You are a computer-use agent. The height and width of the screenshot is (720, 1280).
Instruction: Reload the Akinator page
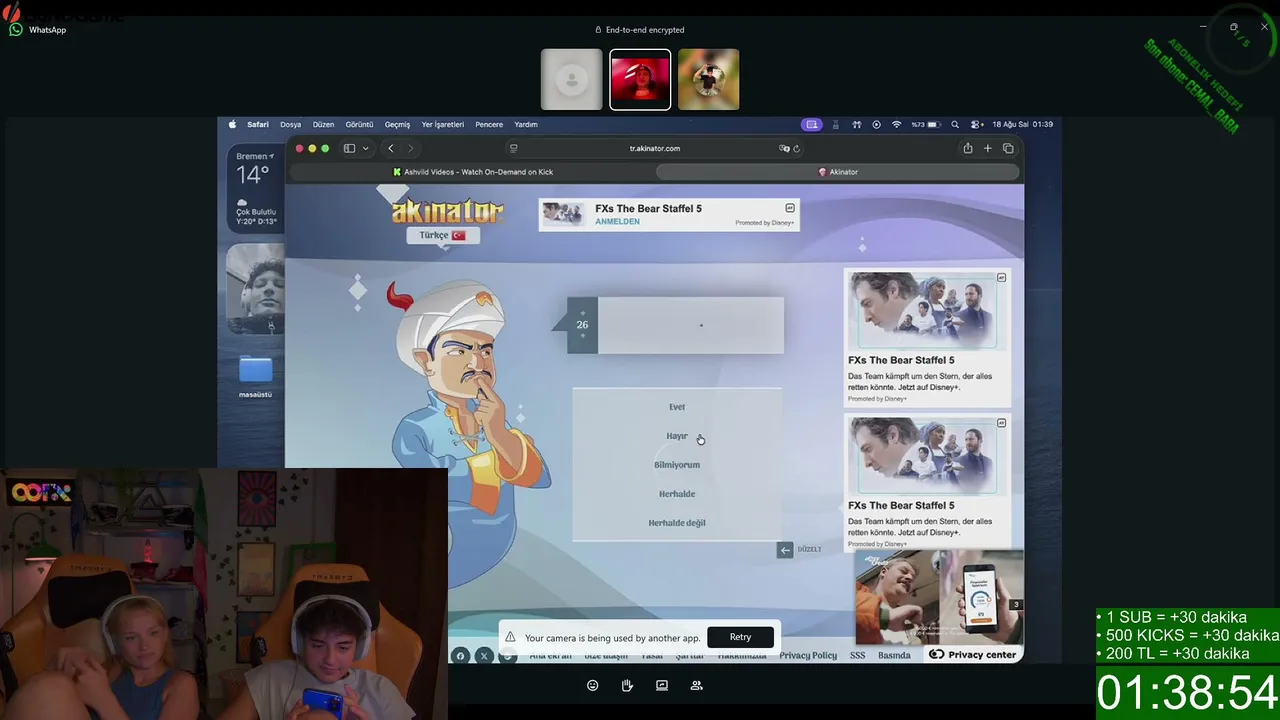[x=796, y=148]
